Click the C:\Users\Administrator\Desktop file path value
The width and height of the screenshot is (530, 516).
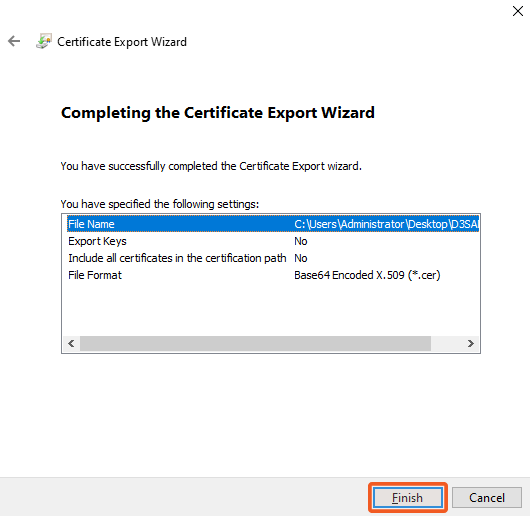tap(386, 224)
